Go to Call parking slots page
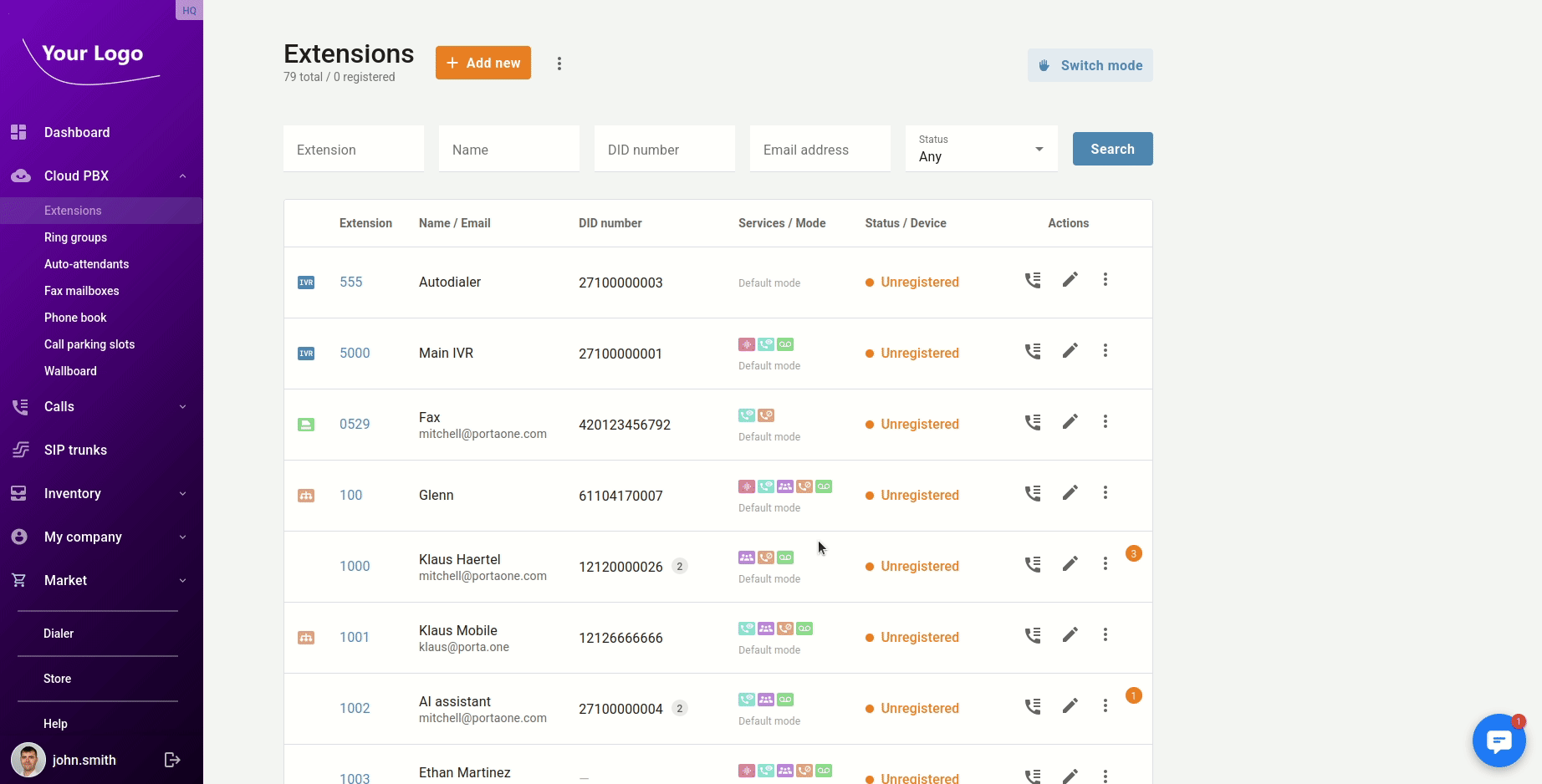This screenshot has height=784, width=1542. click(x=89, y=344)
